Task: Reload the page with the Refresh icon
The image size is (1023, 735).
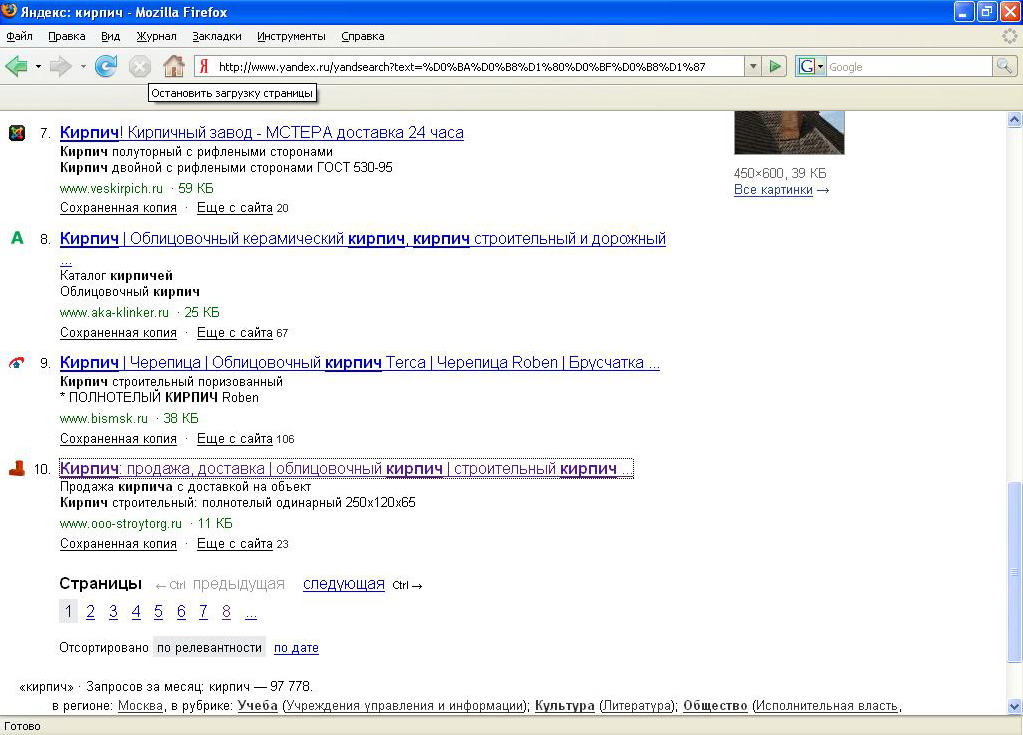Action: (106, 67)
